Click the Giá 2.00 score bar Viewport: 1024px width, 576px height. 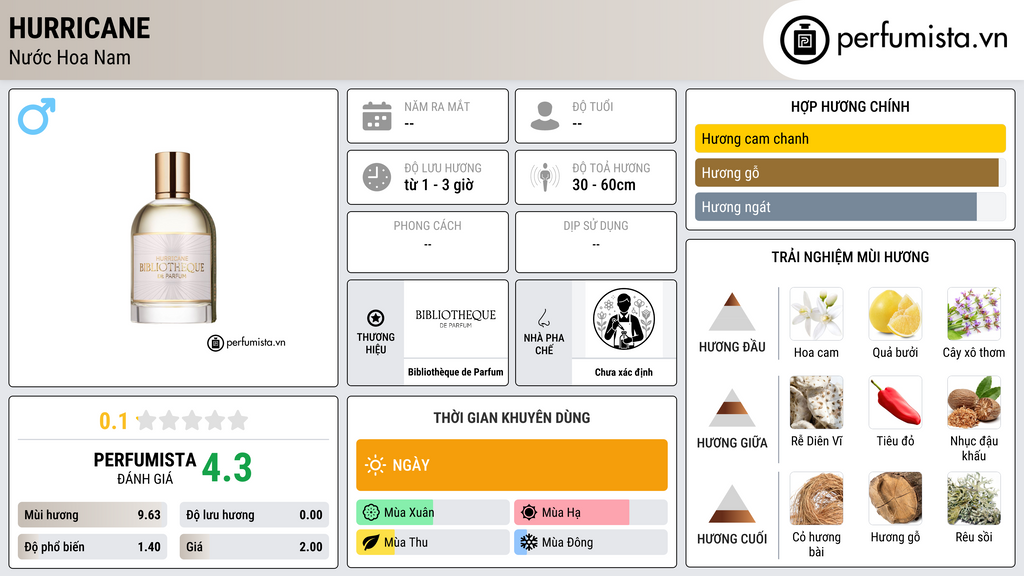click(x=254, y=547)
